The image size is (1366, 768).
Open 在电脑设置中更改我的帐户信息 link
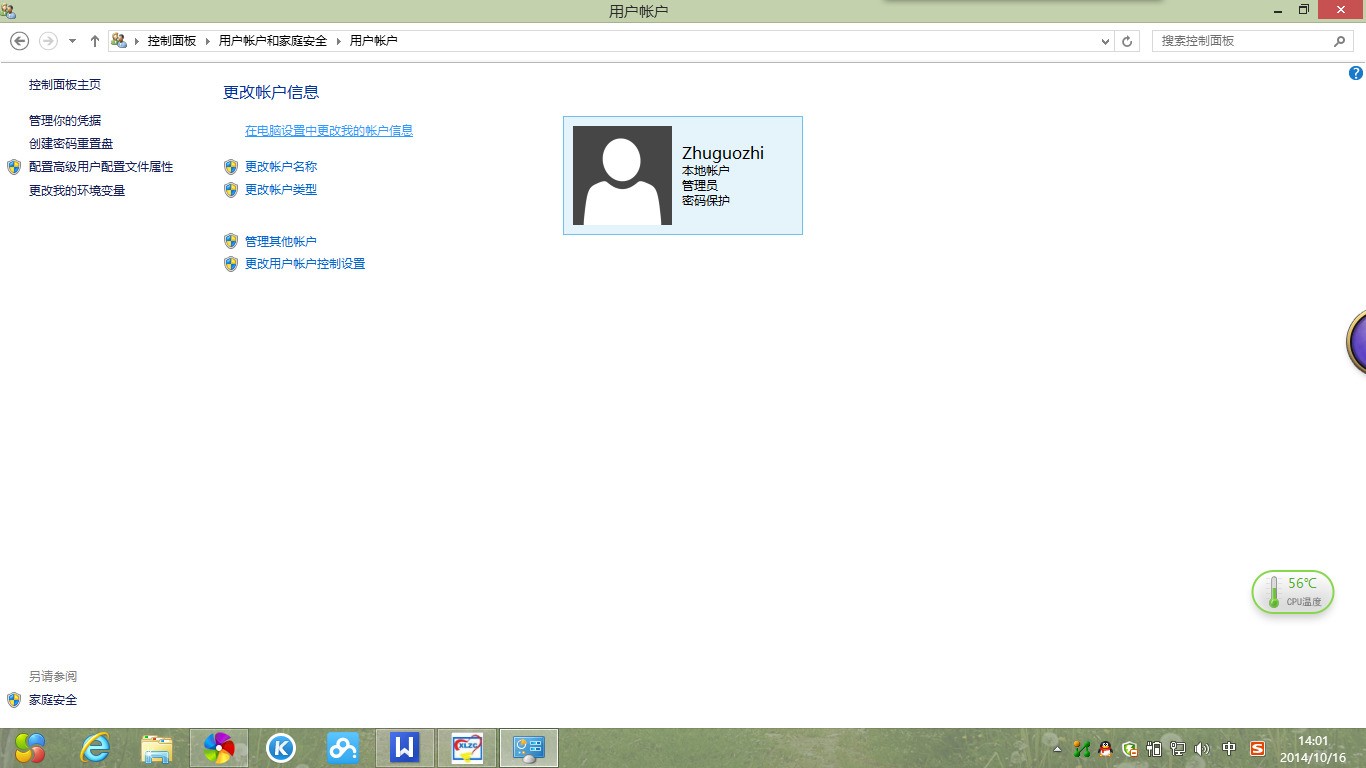(x=329, y=131)
